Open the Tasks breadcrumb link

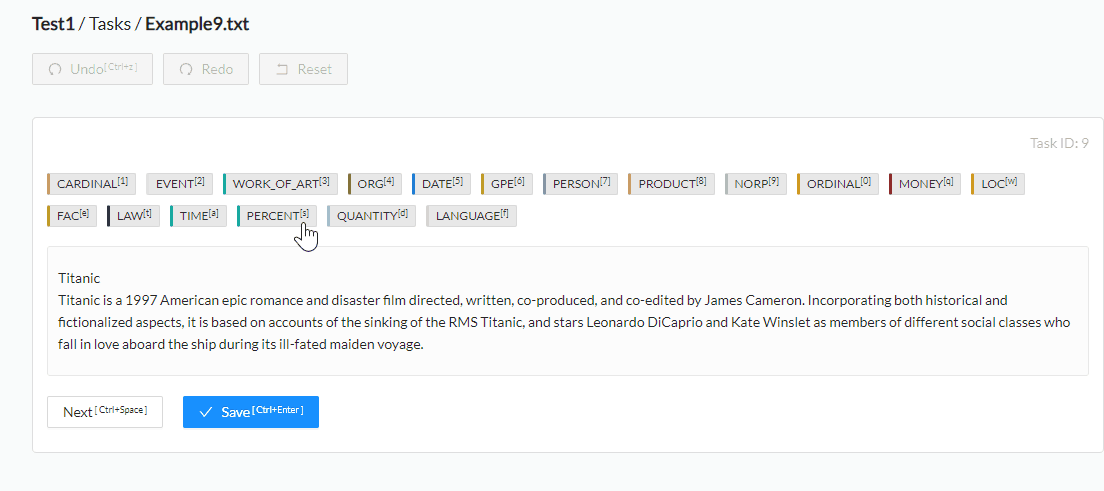pos(111,24)
